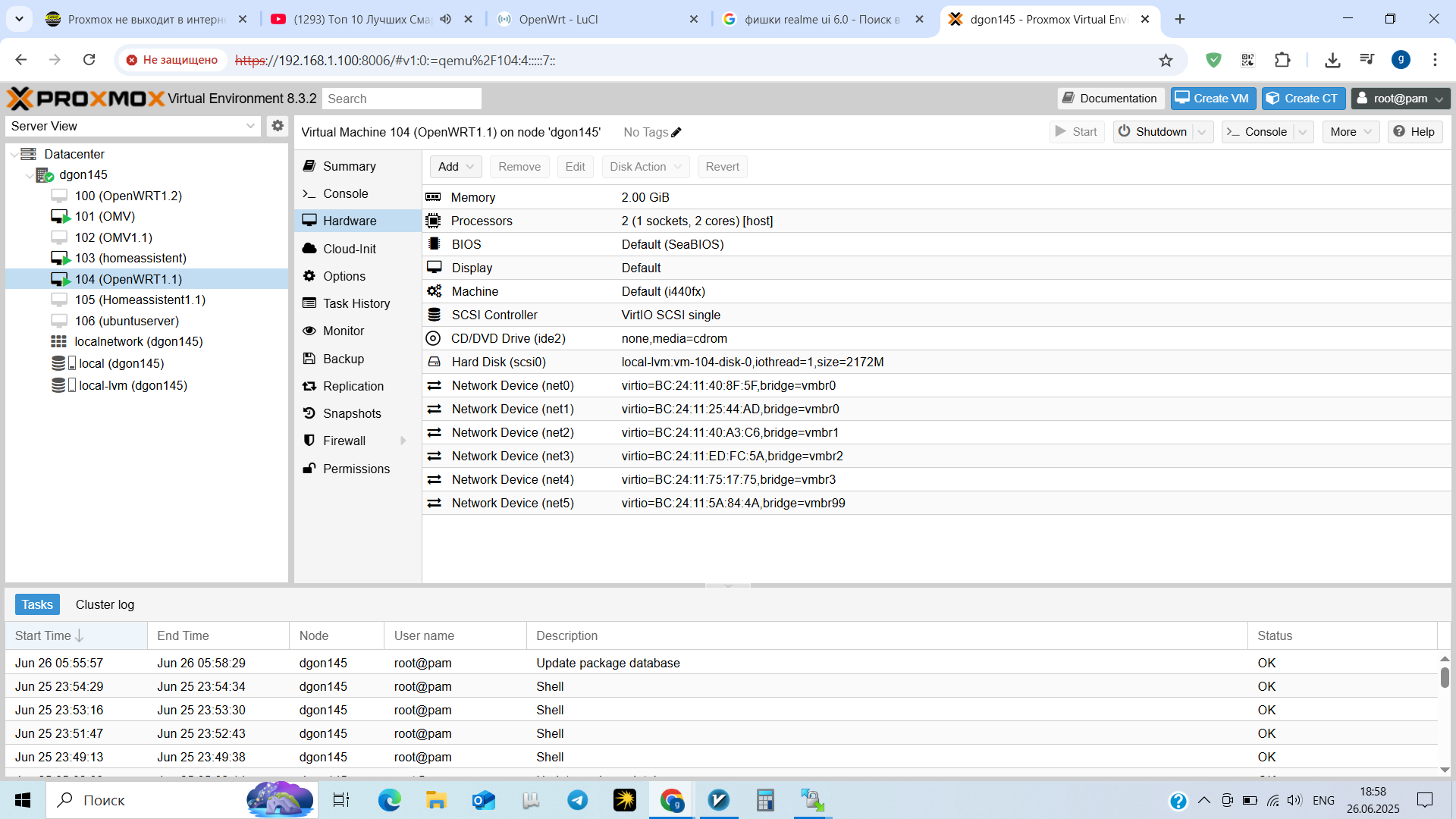
Task: Open the Google profile avatar
Action: click(x=1401, y=60)
